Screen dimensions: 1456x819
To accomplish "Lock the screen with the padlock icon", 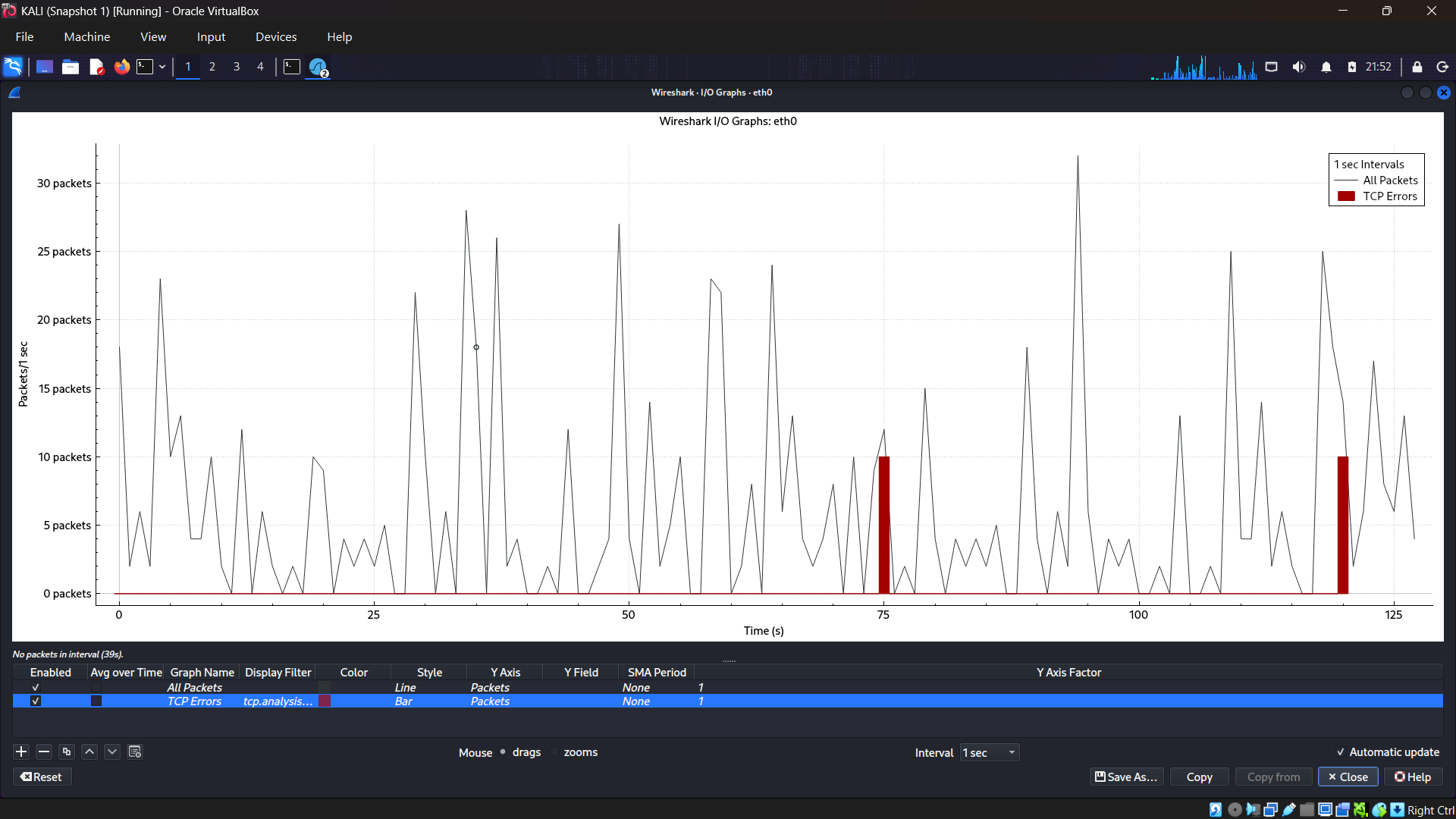I will [1417, 67].
